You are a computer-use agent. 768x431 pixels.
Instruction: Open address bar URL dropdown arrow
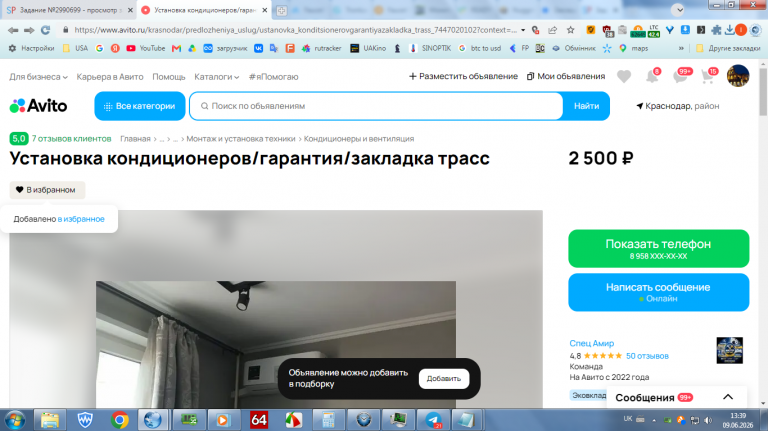coord(523,30)
